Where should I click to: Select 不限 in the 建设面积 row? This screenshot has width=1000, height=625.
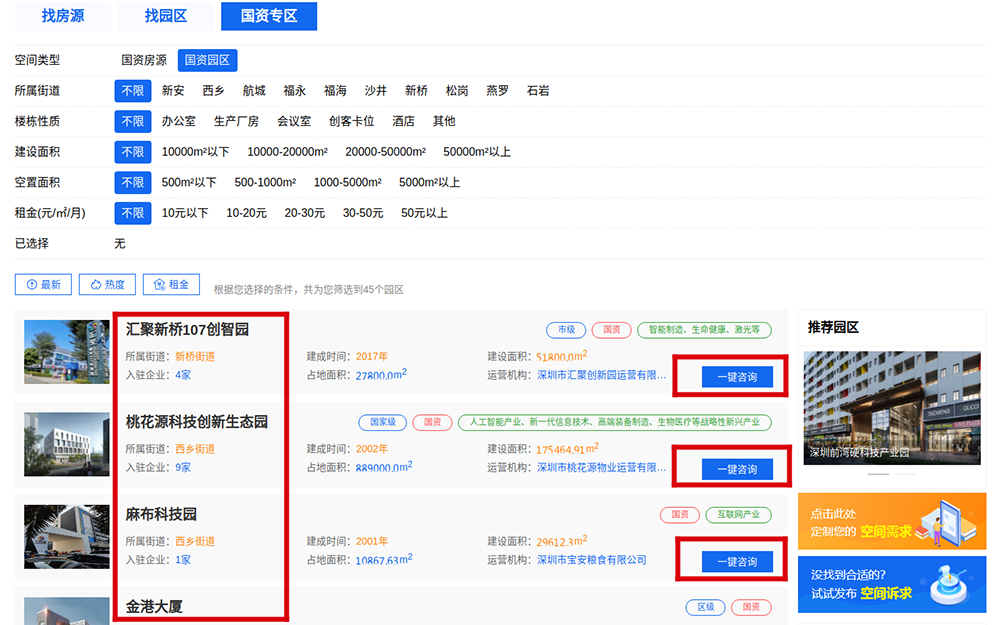point(133,152)
